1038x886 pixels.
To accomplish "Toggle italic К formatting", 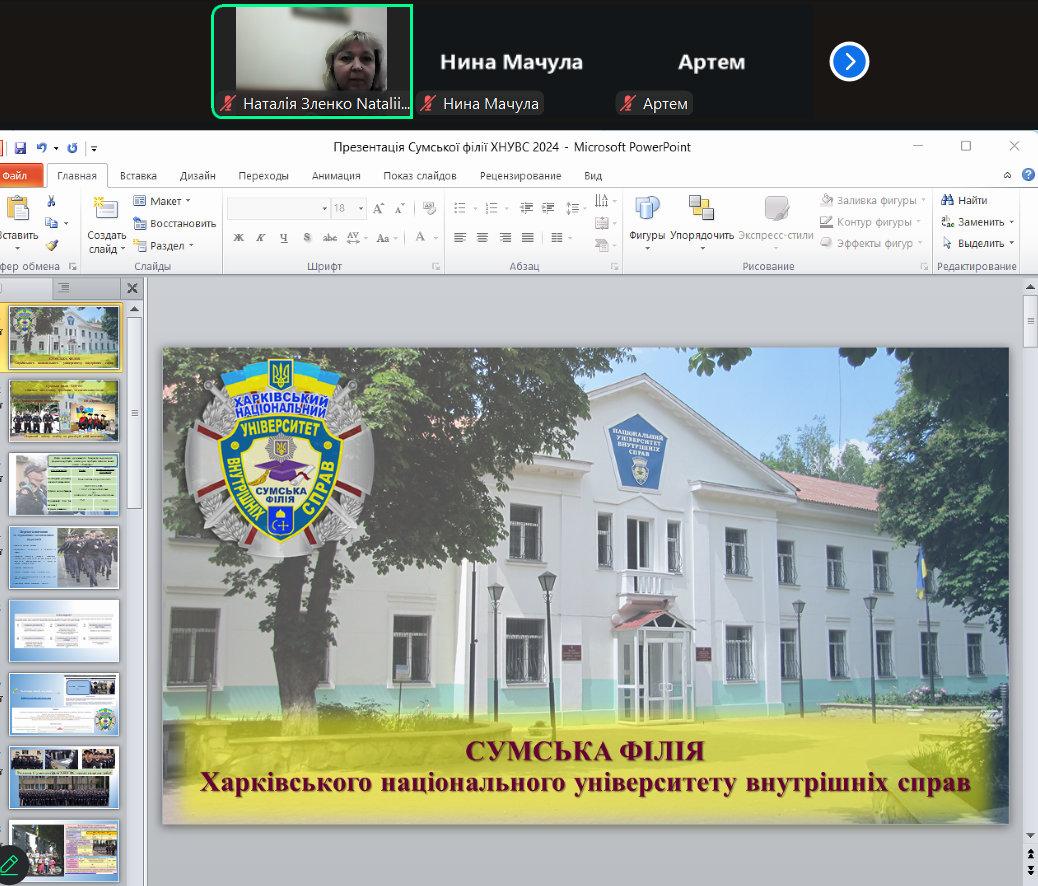I will pyautogui.click(x=261, y=237).
